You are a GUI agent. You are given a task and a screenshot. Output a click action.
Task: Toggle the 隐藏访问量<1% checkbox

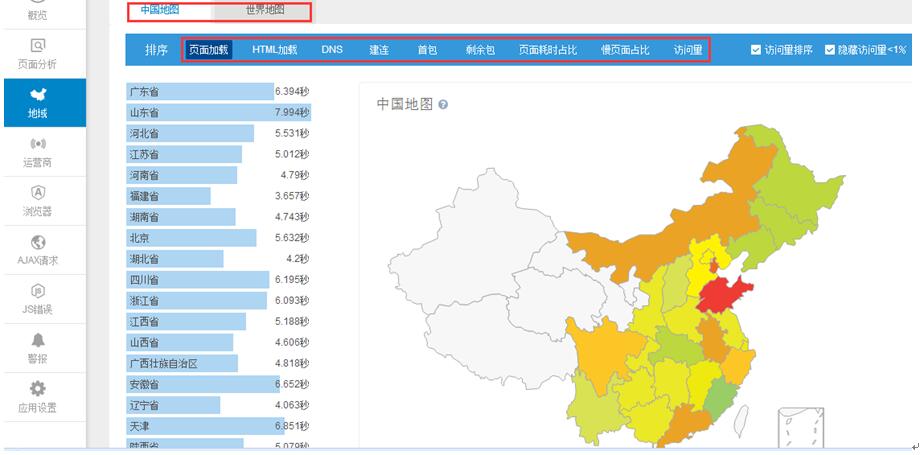pos(830,50)
